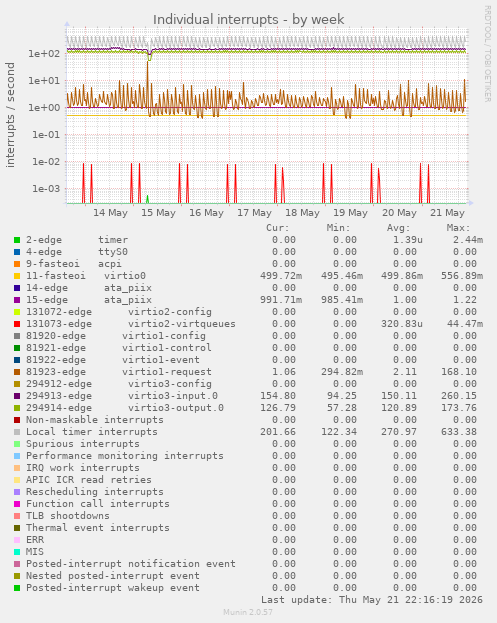Image resolution: width=497 pixels, height=623 pixels.
Task: Click the Last update timestamp text
Action: click(371, 600)
